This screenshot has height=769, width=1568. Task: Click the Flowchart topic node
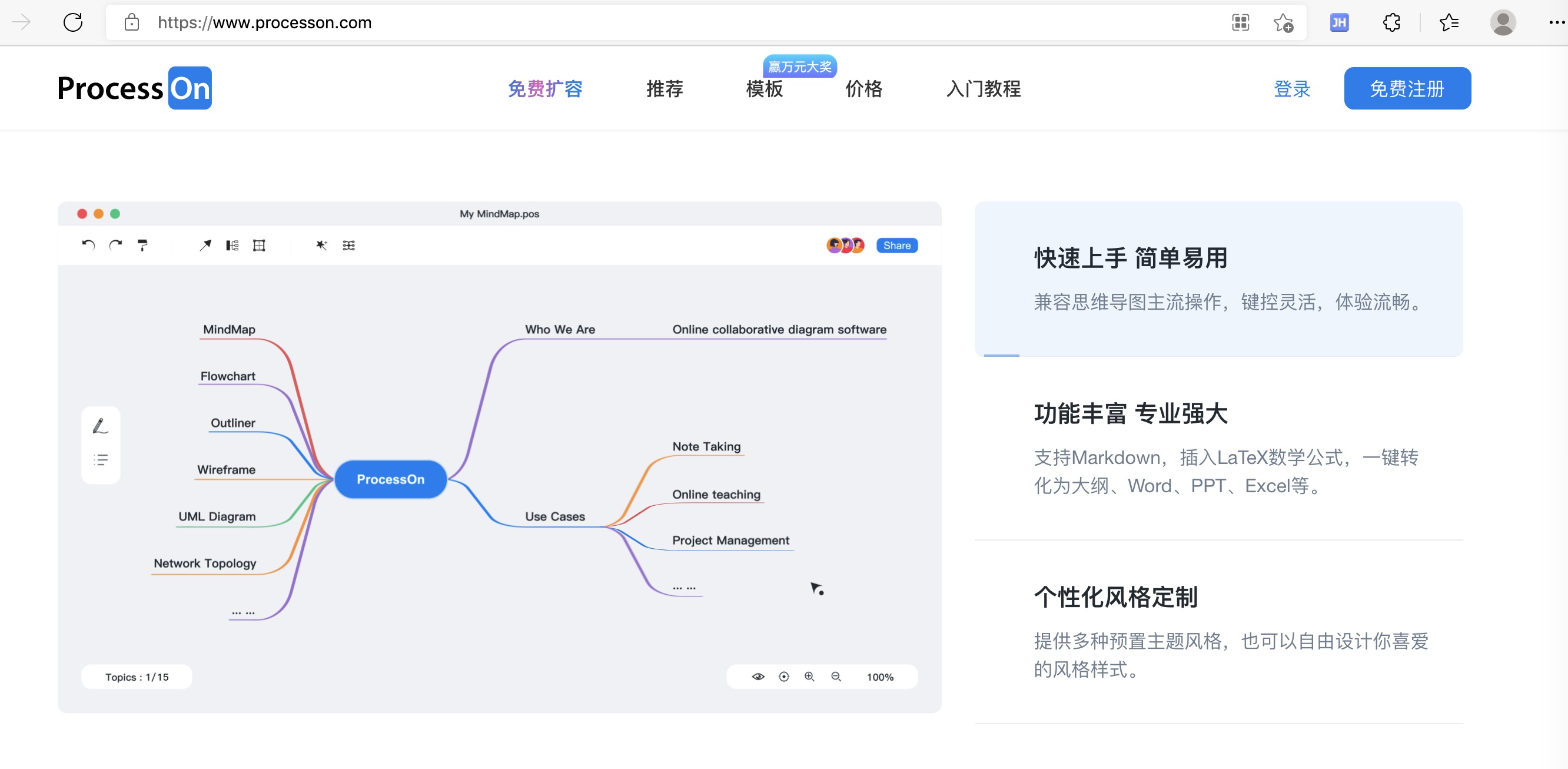tap(228, 376)
